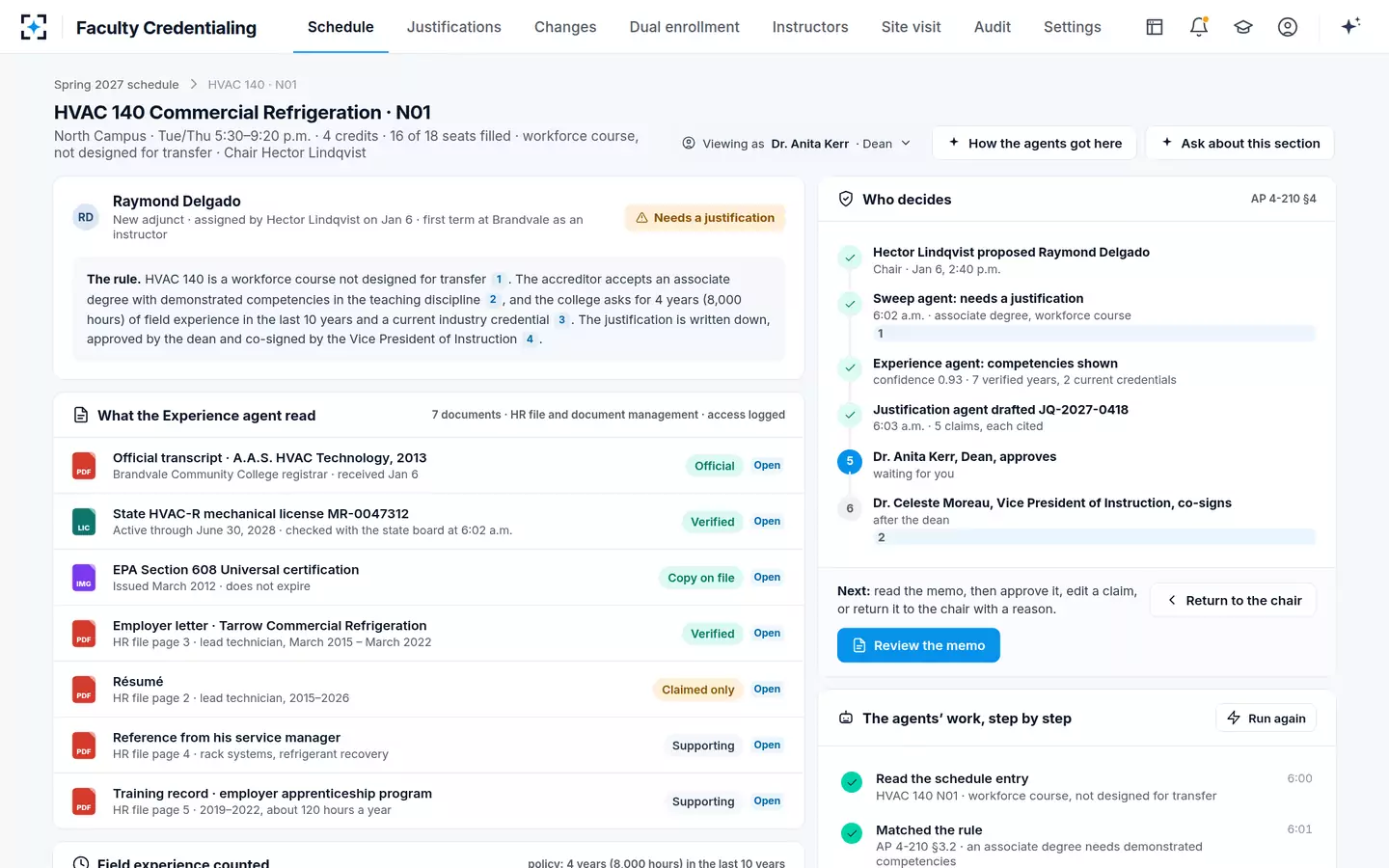The image size is (1389, 868).
Task: Click the Review the memo button
Action: [918, 645]
